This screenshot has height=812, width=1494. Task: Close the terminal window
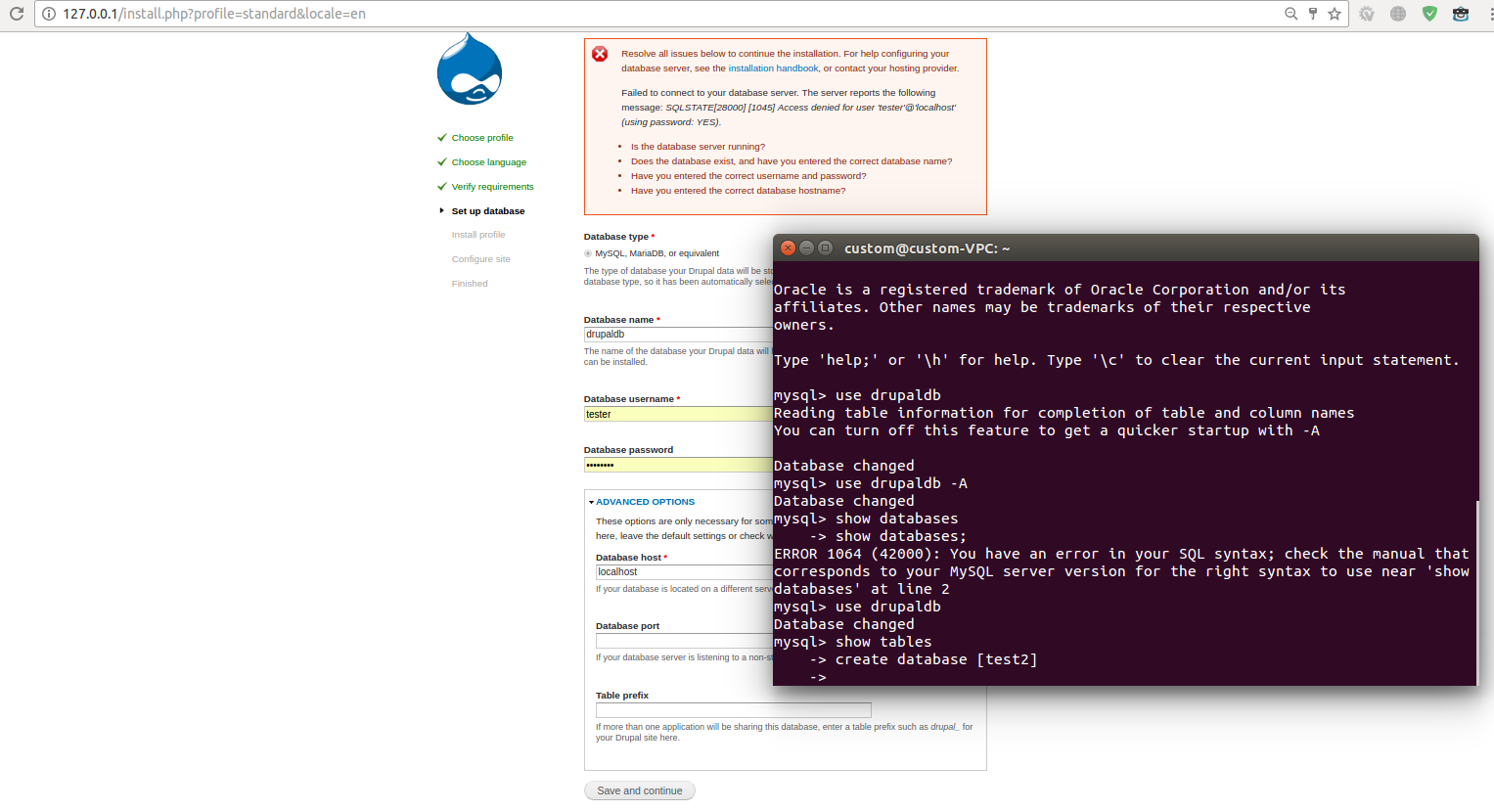[788, 248]
